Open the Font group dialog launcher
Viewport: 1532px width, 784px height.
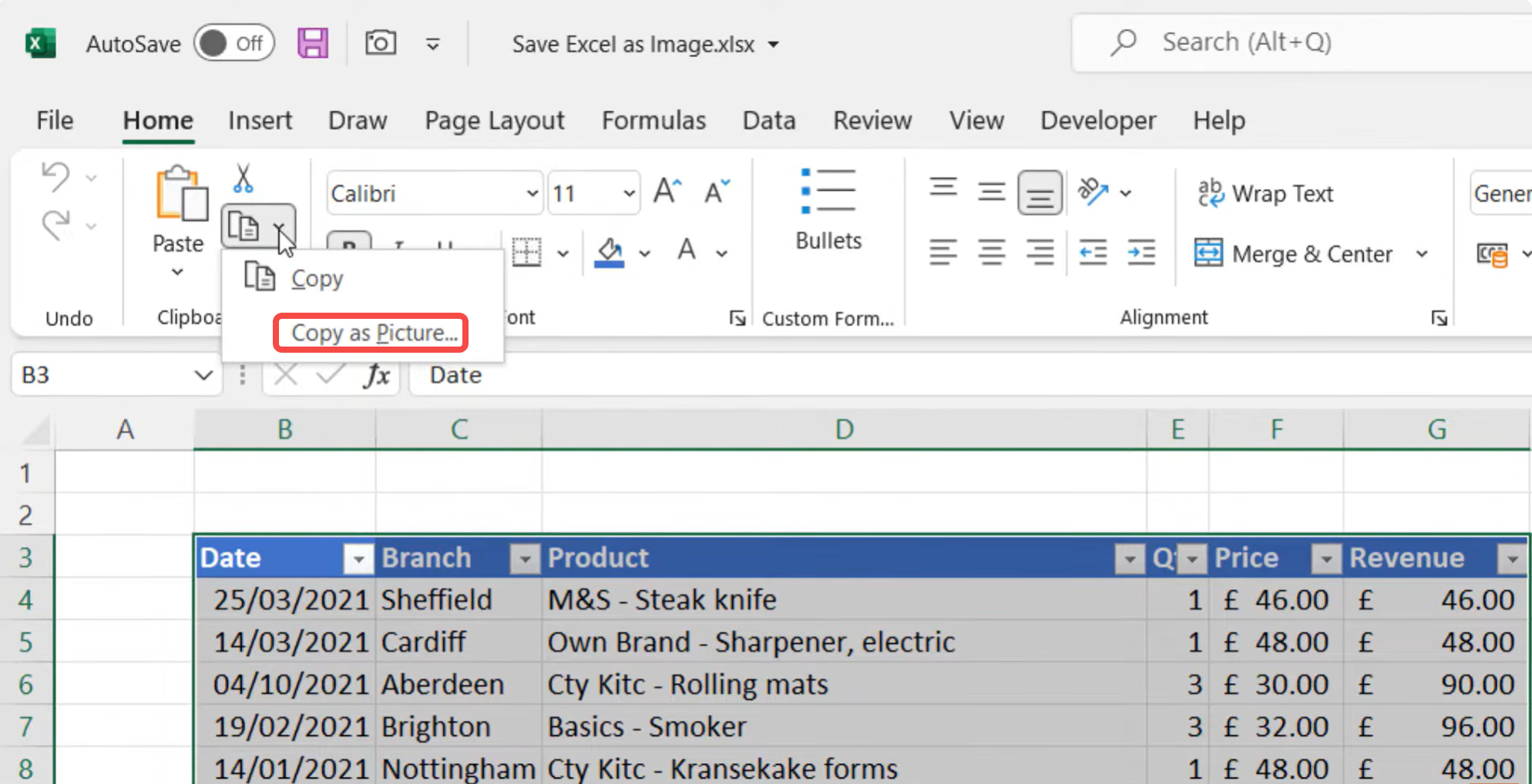(737, 318)
